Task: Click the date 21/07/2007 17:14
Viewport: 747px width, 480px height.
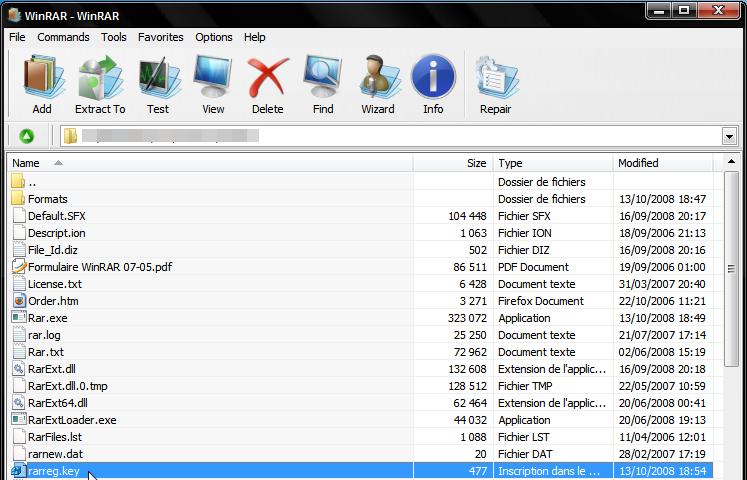Action: tap(662, 335)
